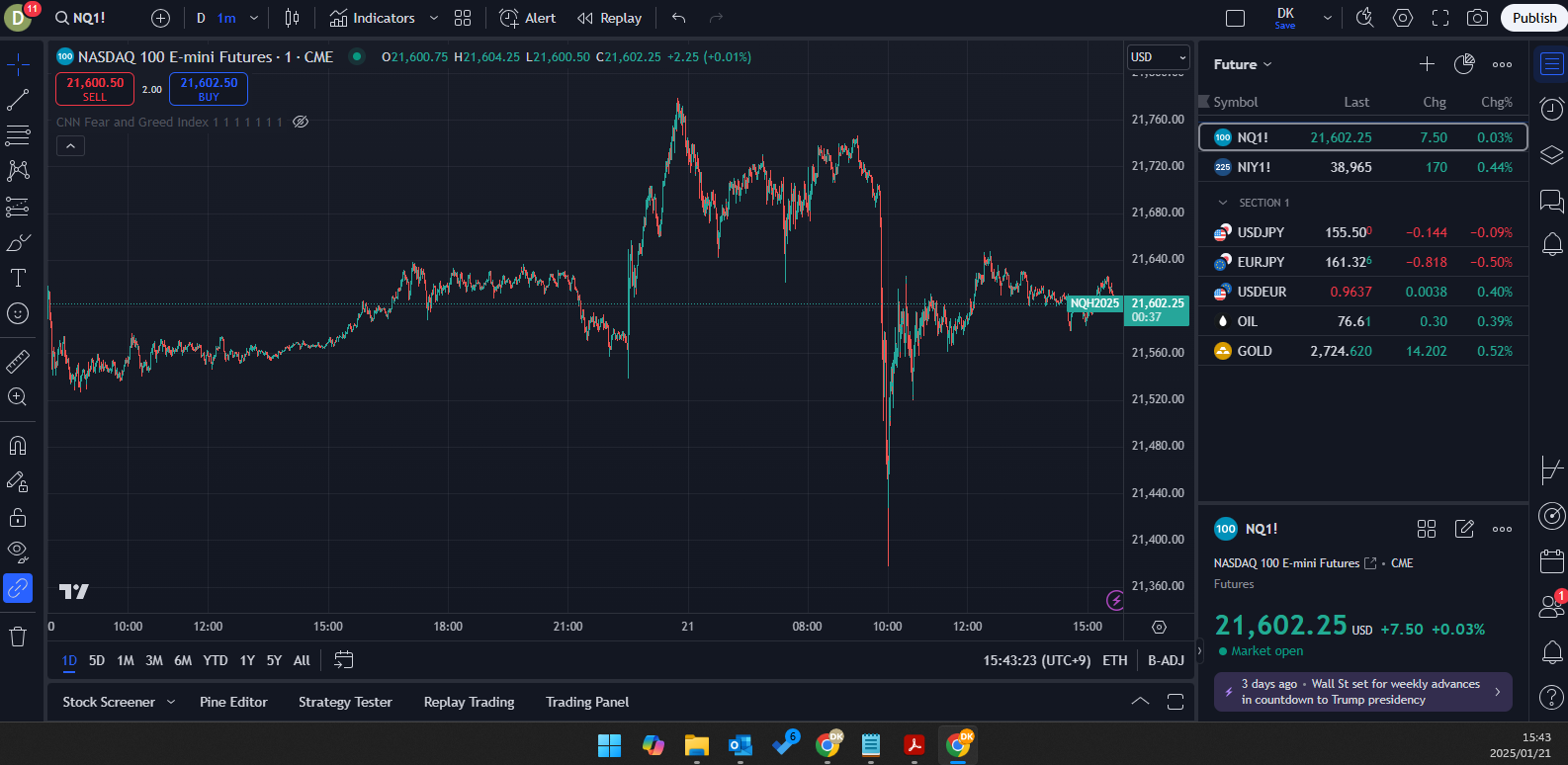Take a chart snapshot camera icon
The width and height of the screenshot is (1568, 765).
[x=1477, y=18]
